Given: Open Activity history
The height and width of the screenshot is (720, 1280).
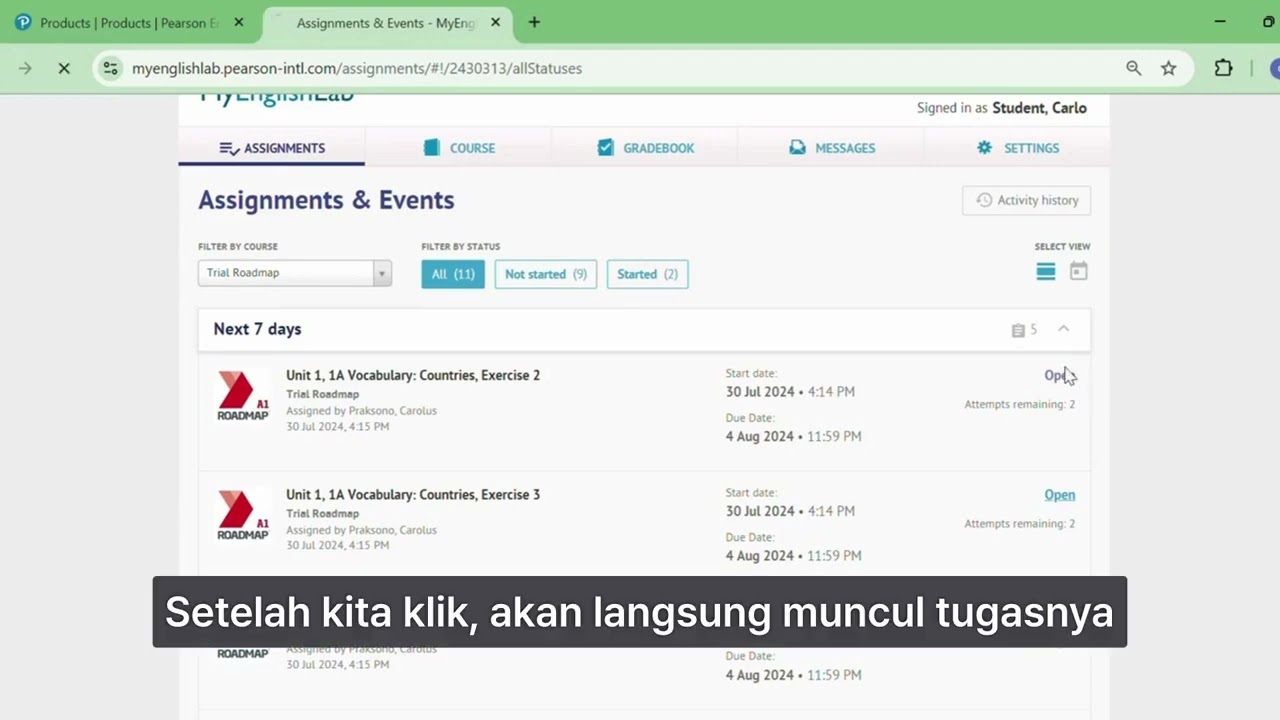Looking at the screenshot, I should (1026, 200).
